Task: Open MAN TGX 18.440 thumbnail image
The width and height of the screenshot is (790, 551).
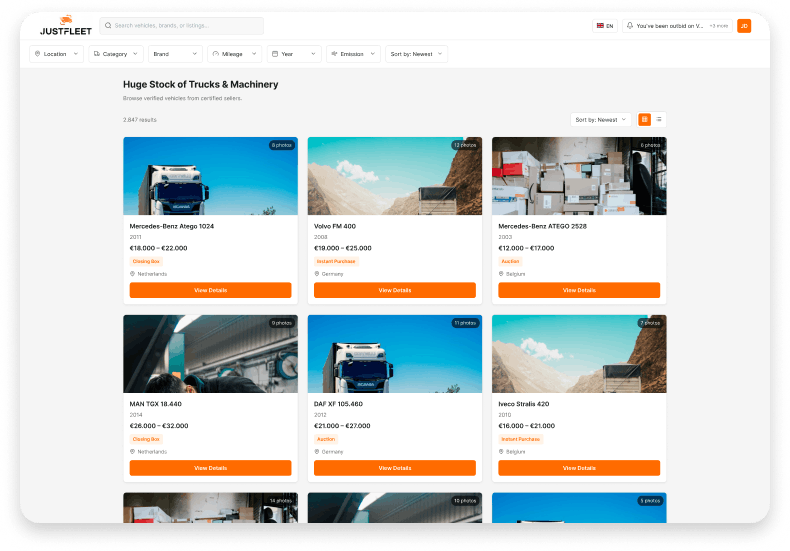Action: coord(211,354)
